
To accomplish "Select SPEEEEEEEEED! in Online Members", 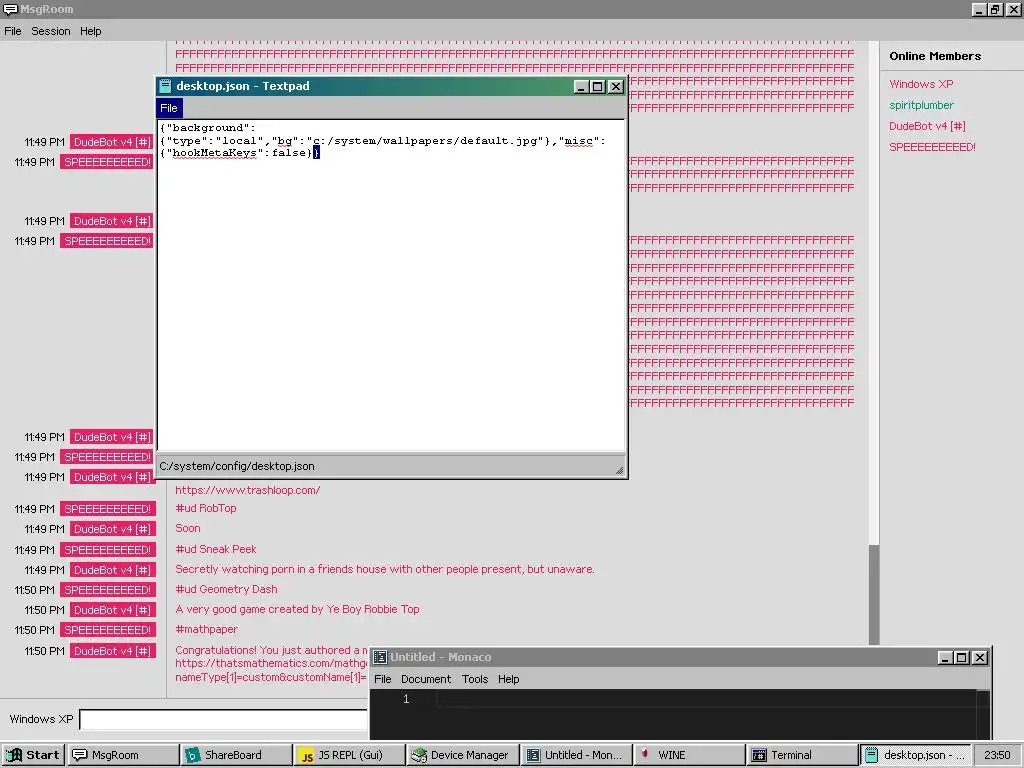I will point(932,147).
